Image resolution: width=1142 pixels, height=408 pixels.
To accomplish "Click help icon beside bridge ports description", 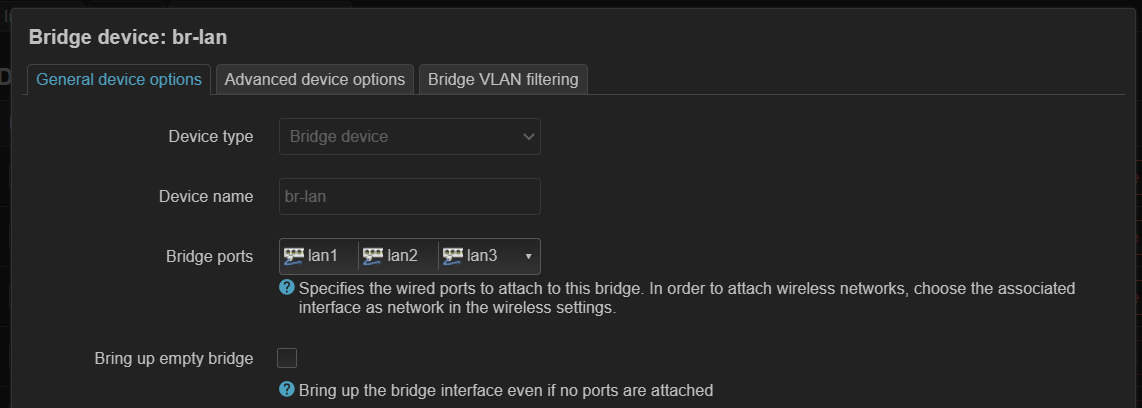I will point(287,288).
